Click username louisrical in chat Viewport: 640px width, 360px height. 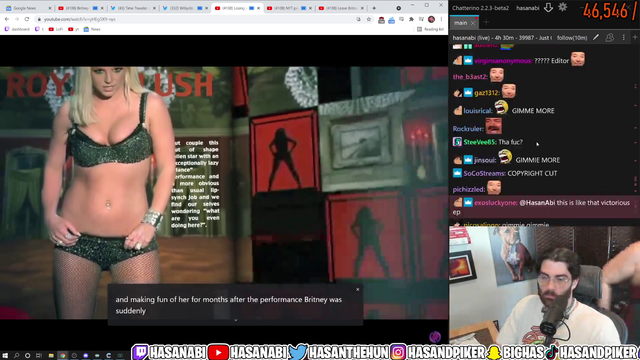click(x=478, y=111)
